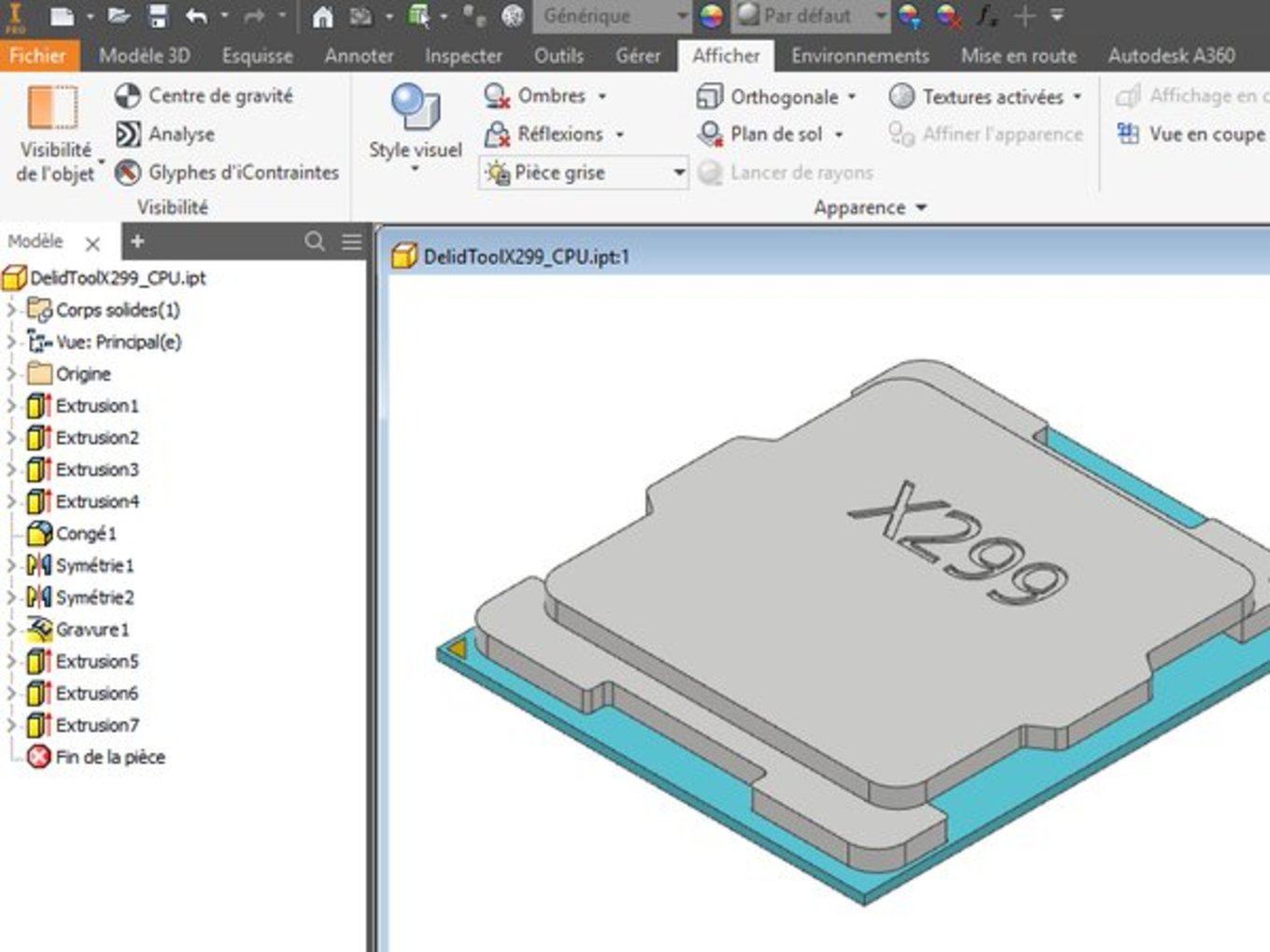Switch to the Inspecter tab
The image size is (1270, 952).
(463, 56)
